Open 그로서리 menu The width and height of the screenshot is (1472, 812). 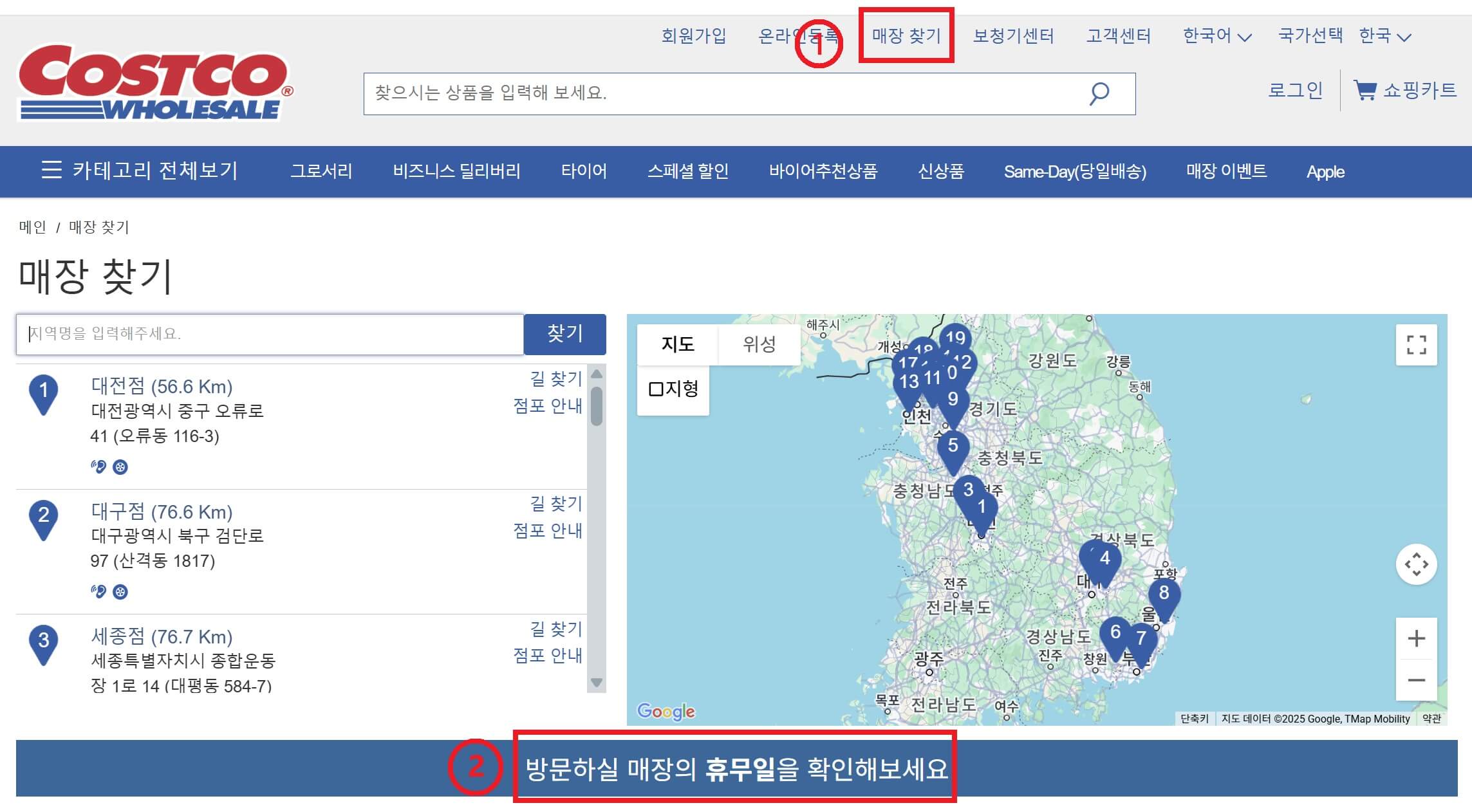[x=321, y=171]
